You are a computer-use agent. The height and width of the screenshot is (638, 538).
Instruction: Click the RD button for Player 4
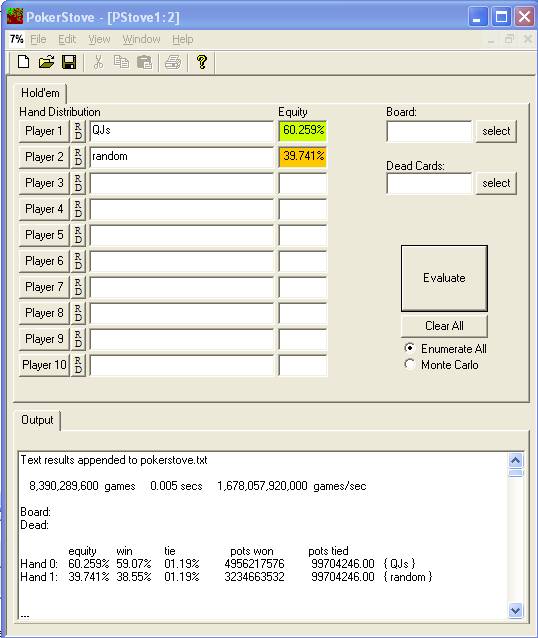[x=78, y=209]
